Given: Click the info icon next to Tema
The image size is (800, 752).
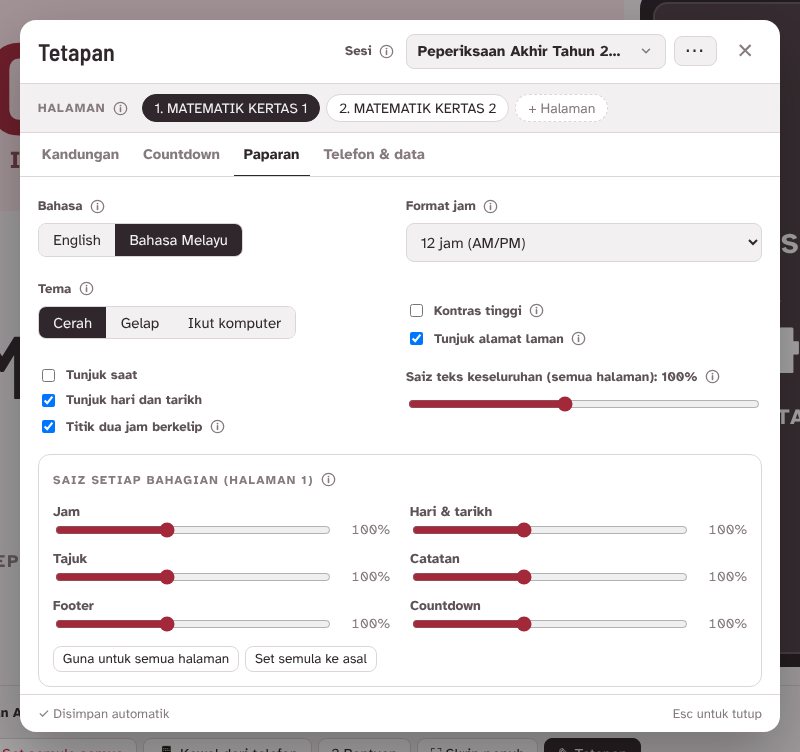Looking at the screenshot, I should [x=87, y=289].
